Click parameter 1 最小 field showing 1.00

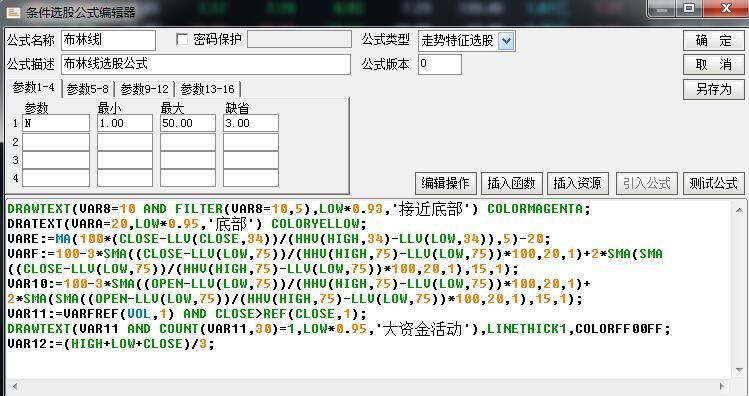click(125, 123)
